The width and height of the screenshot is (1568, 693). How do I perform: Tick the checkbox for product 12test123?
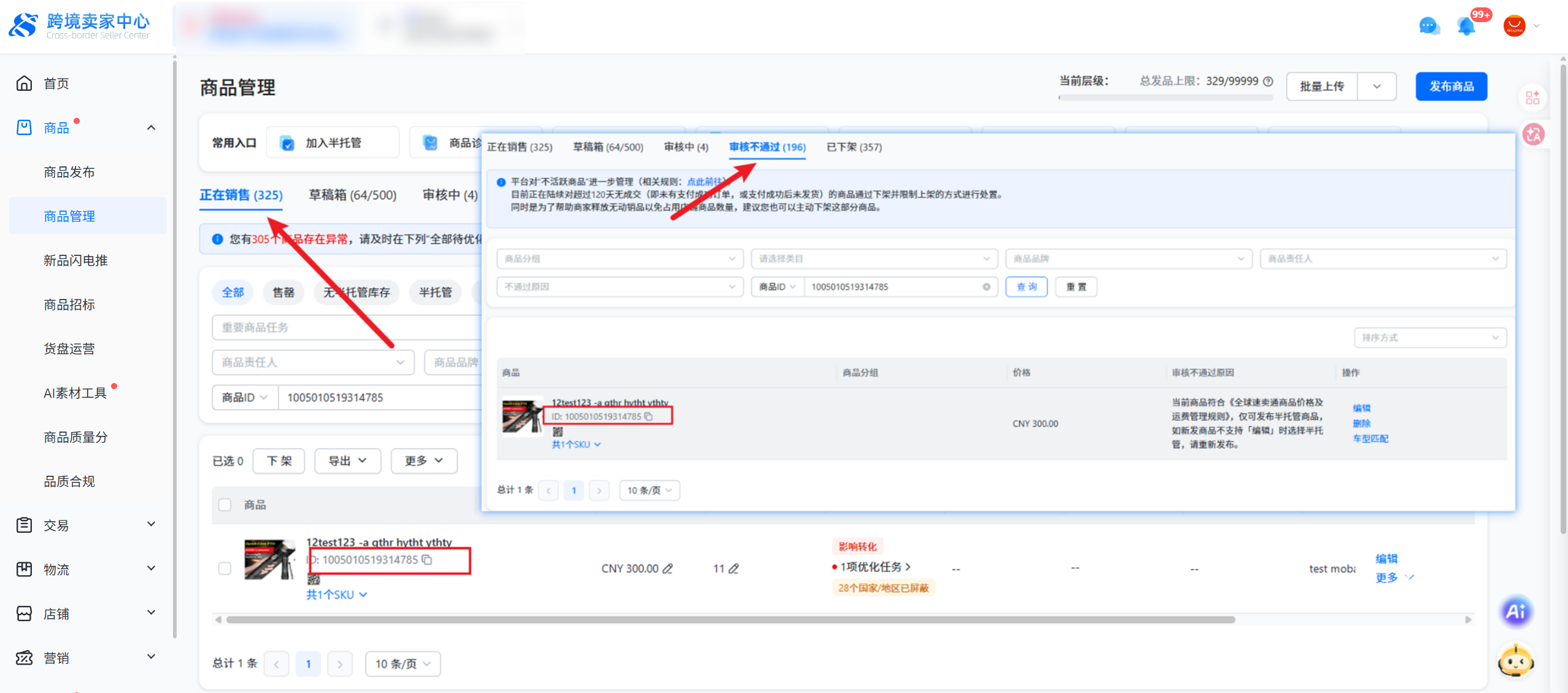pos(225,568)
